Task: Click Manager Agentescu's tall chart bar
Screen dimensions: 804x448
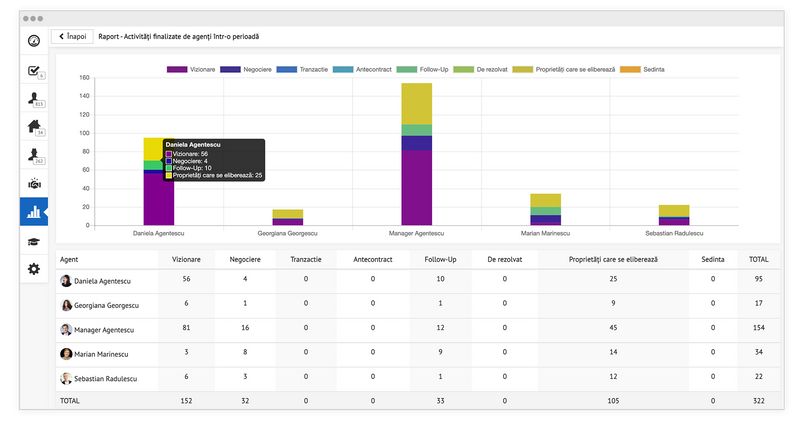Action: tap(416, 154)
